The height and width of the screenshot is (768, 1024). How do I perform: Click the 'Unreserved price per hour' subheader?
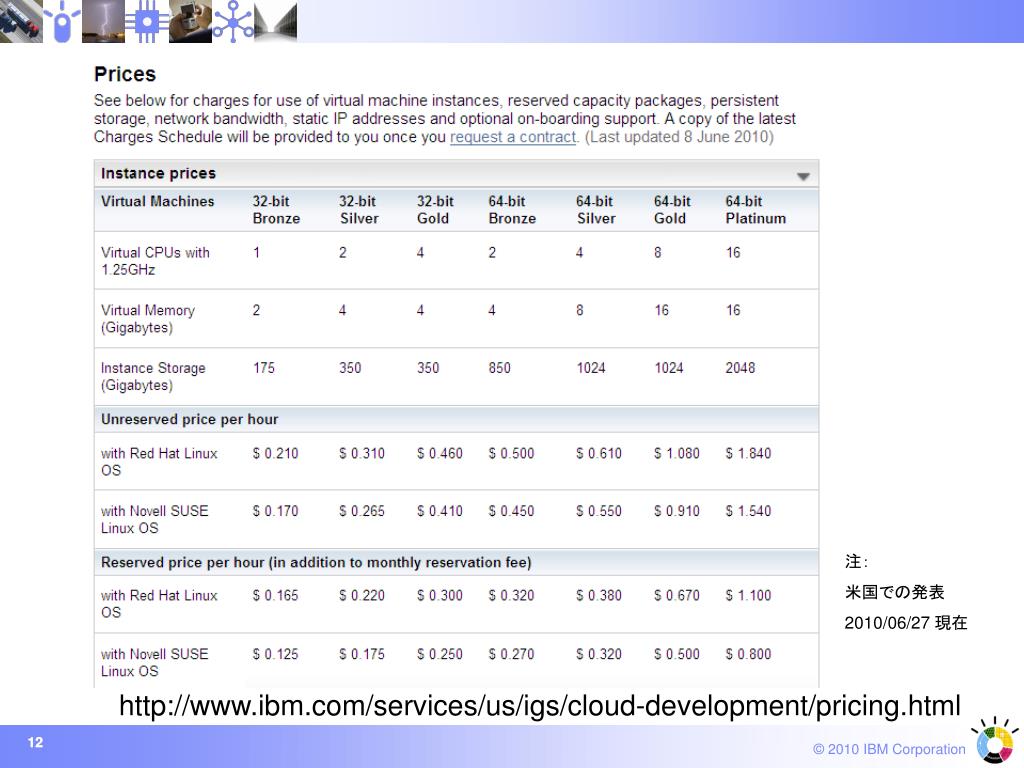[x=189, y=419]
